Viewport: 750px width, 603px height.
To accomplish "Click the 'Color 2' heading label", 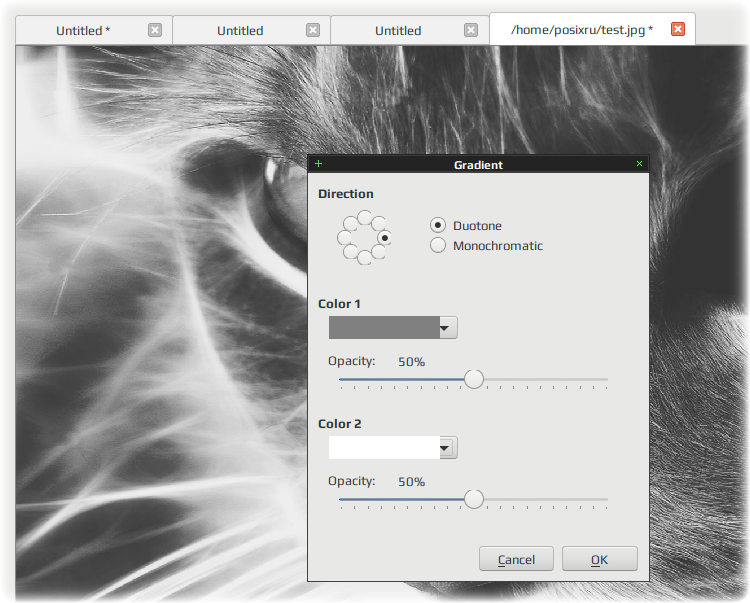I will [340, 424].
